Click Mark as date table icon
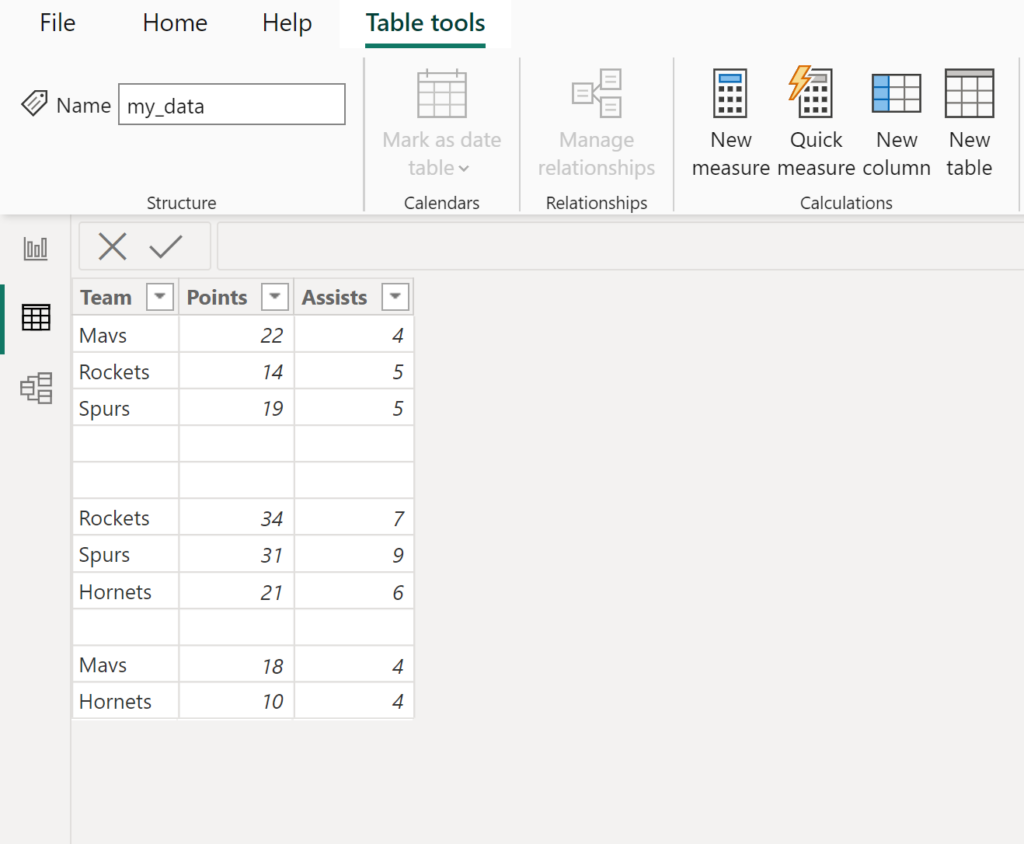Viewport: 1024px width, 844px height. click(x=442, y=93)
